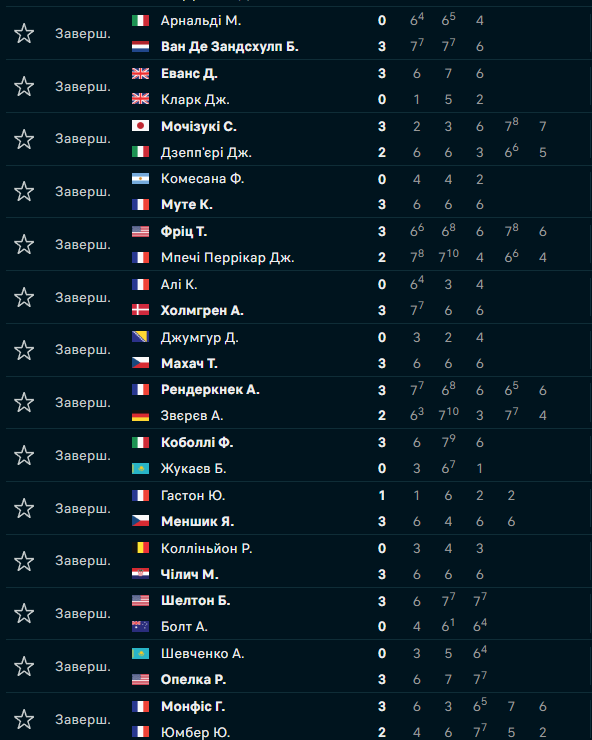Image resolution: width=592 pixels, height=740 pixels.
Task: Click Заверш. status of Шевченко vs Опелка match
Action: 83,666
